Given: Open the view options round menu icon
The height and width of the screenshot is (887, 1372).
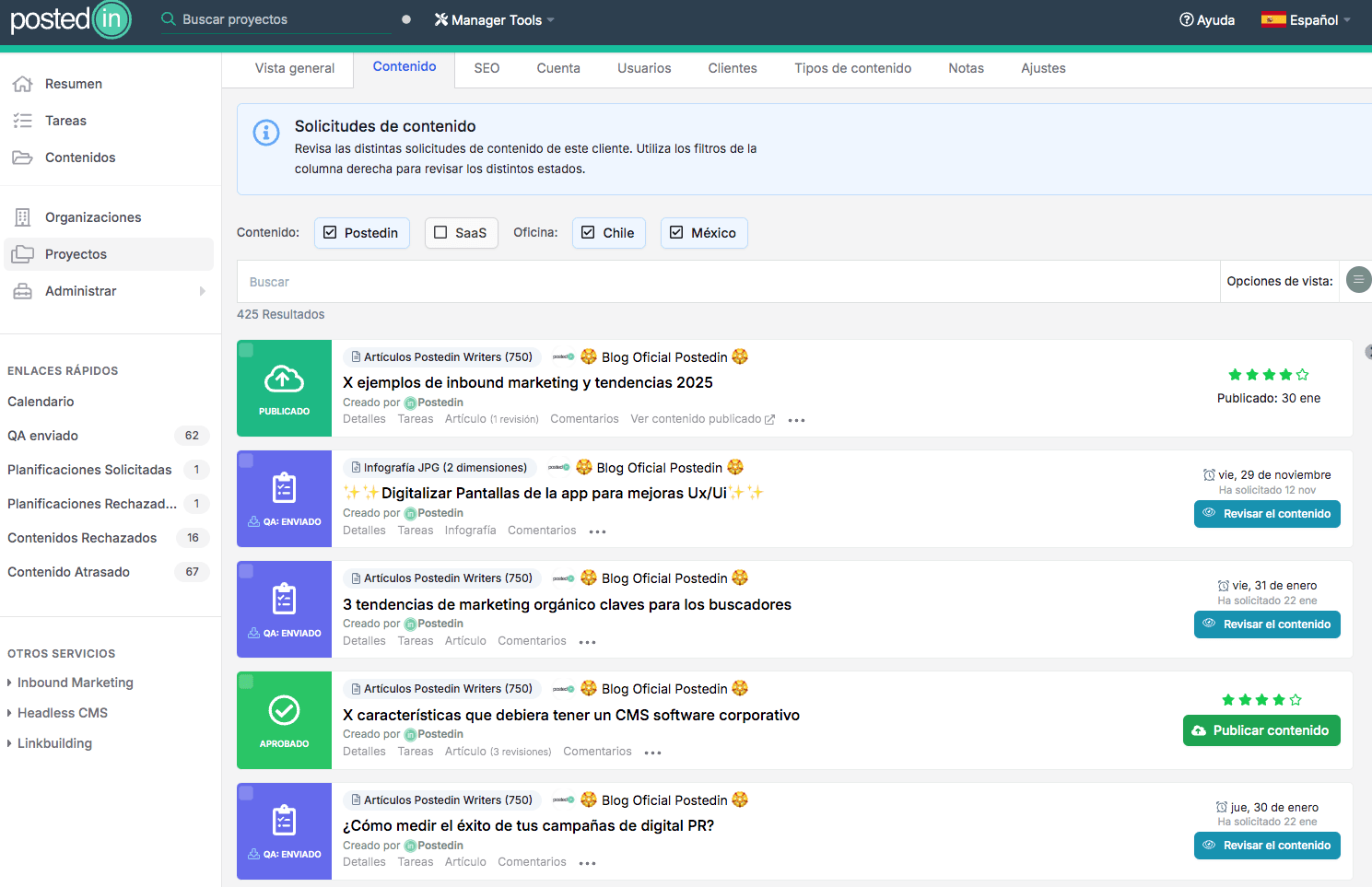Looking at the screenshot, I should point(1358,279).
